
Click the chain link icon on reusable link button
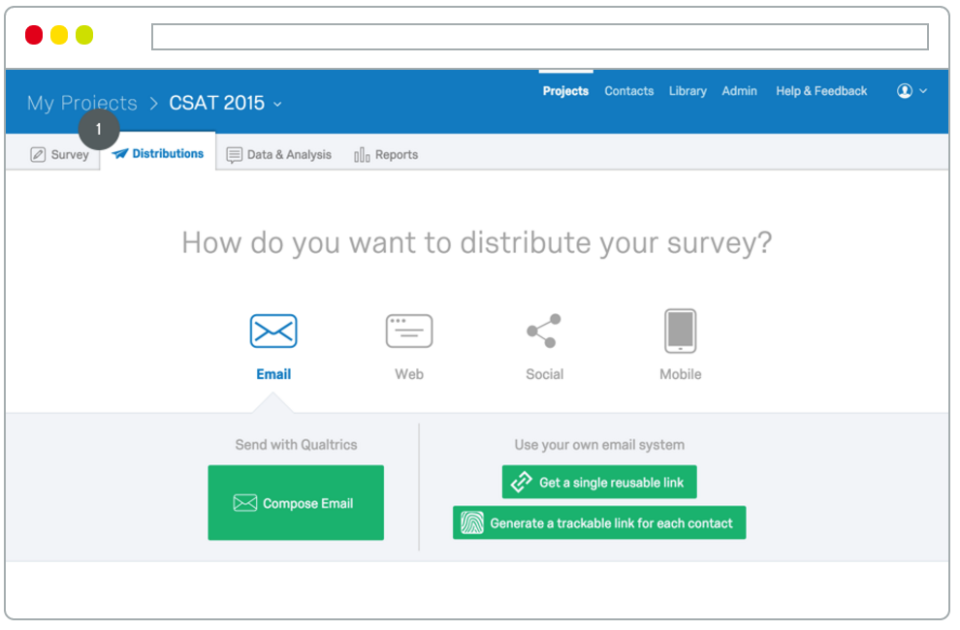521,482
